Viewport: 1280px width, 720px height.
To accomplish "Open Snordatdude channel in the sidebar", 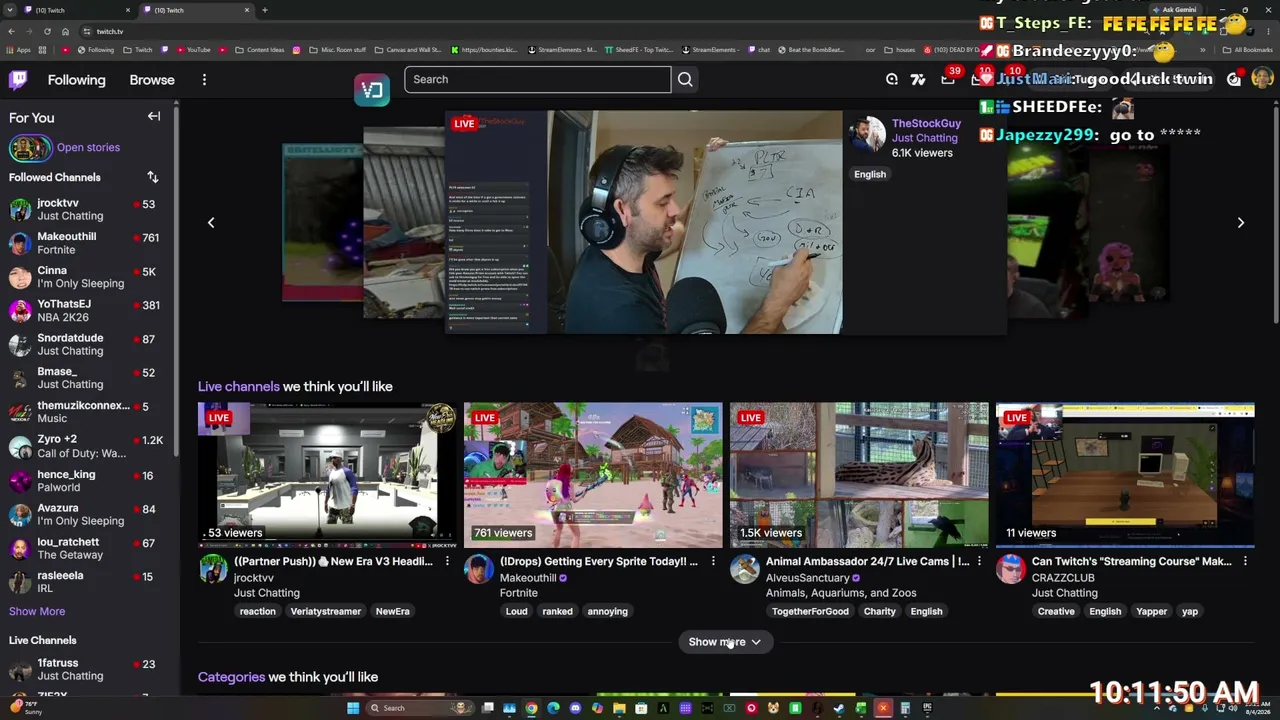I will pyautogui.click(x=88, y=345).
